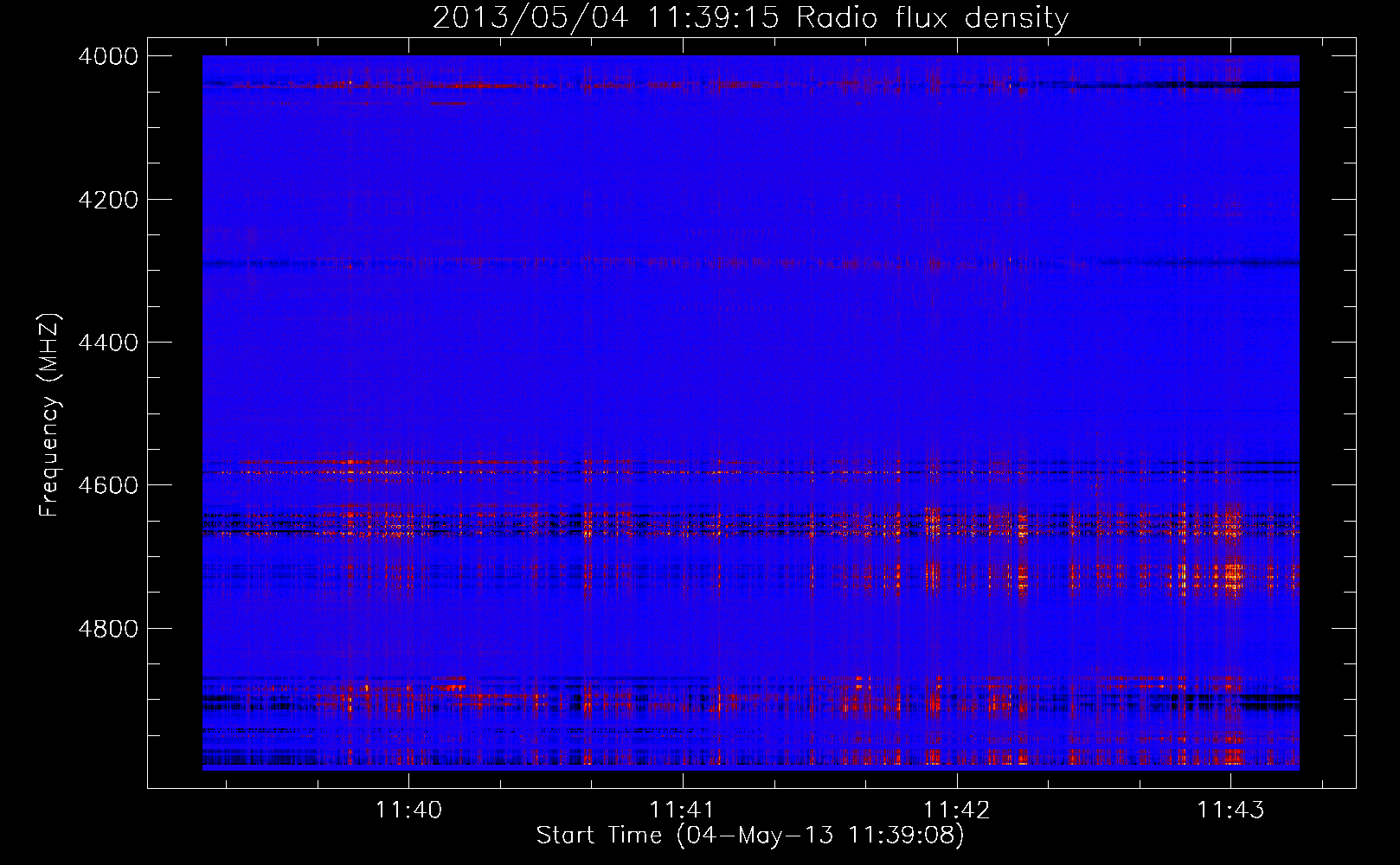Click the 4400 frequency tick label
1400x865 pixels.
click(108, 343)
